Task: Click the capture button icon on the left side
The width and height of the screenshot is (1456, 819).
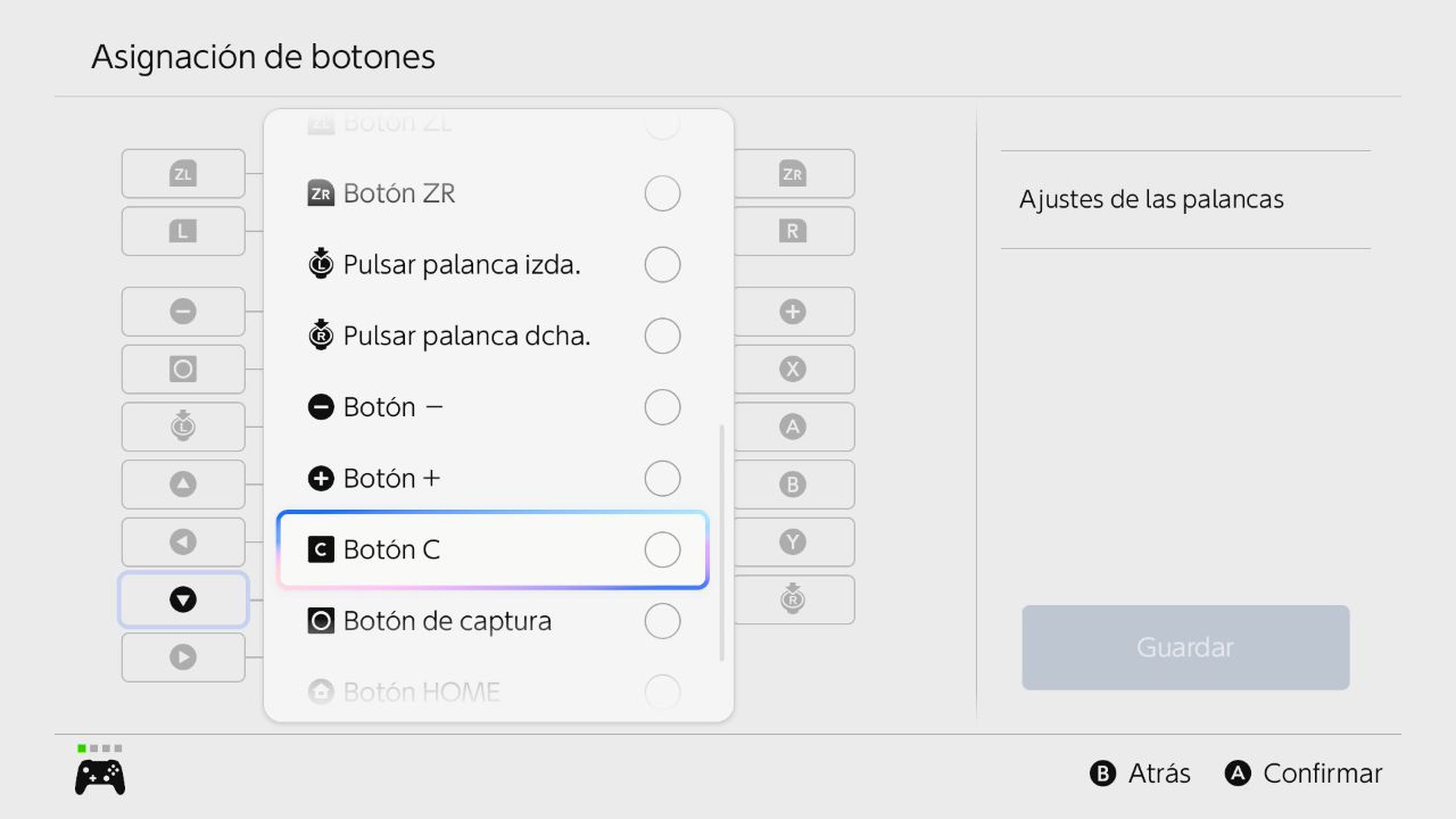Action: pos(182,369)
